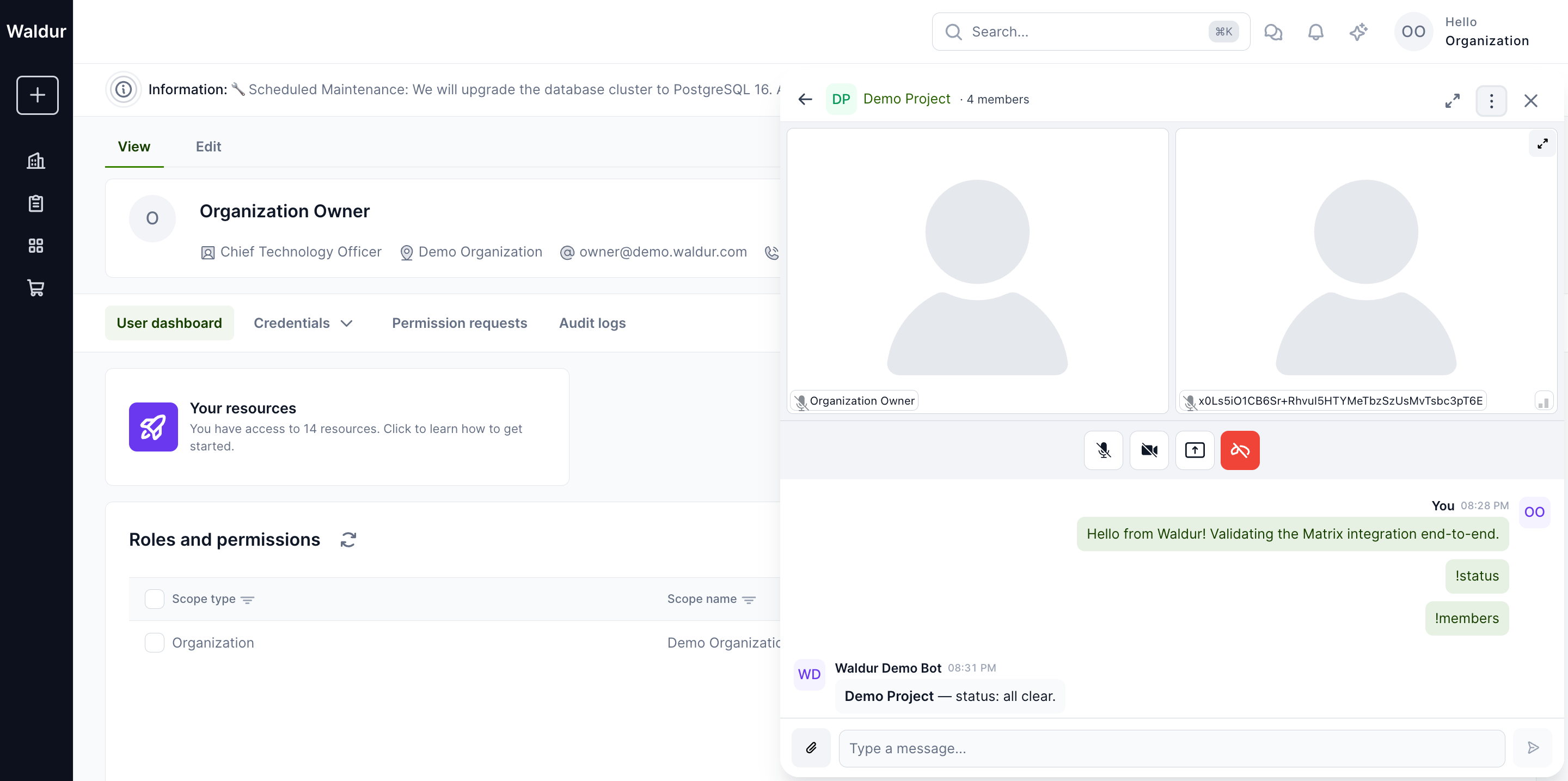
Task: Click the !members message bubble
Action: pos(1467,619)
